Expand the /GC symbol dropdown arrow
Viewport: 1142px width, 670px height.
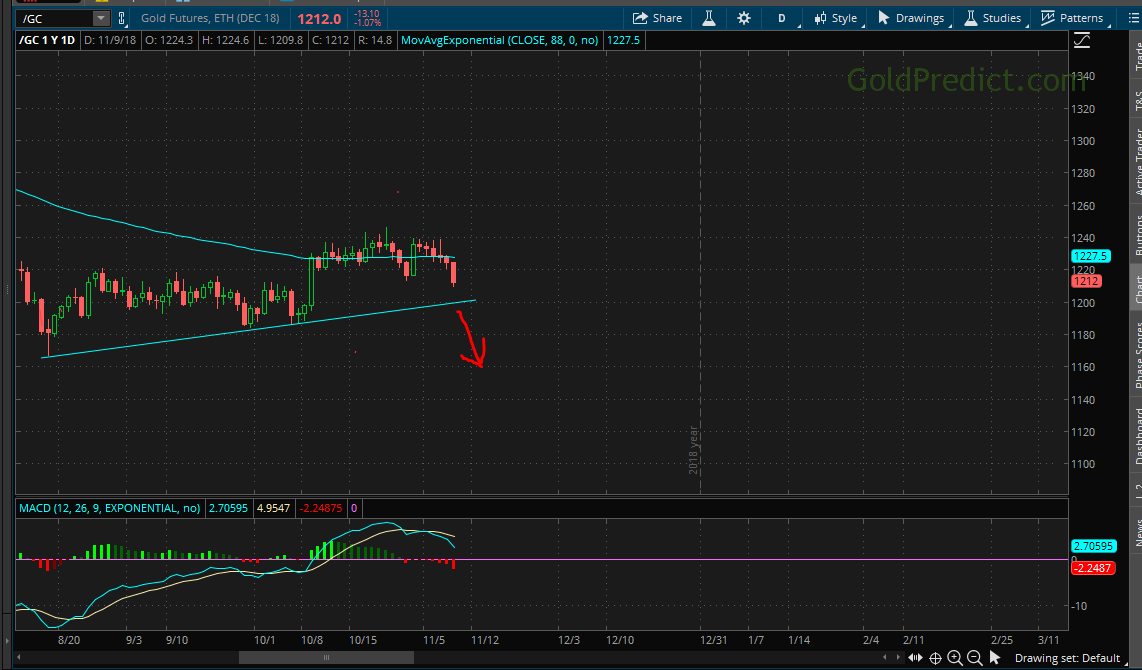(x=100, y=18)
